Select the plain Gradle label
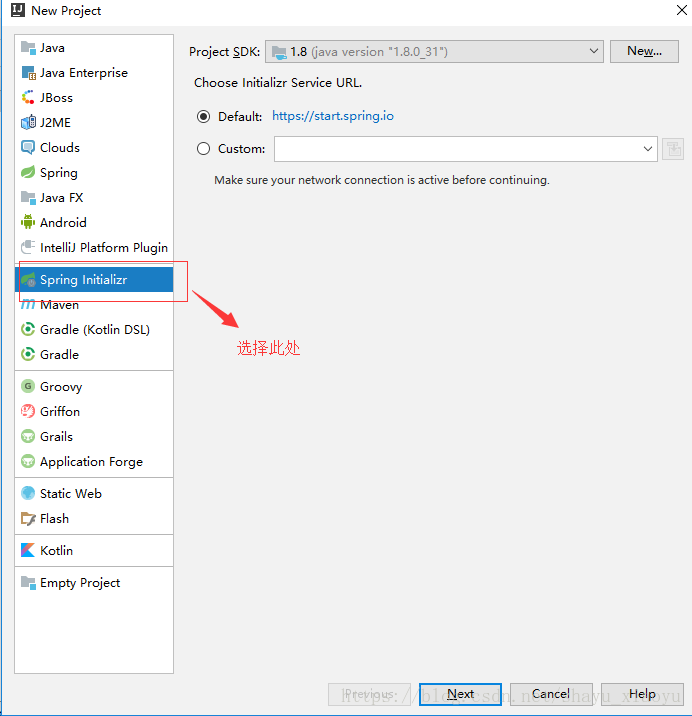The width and height of the screenshot is (692, 716). (x=59, y=354)
